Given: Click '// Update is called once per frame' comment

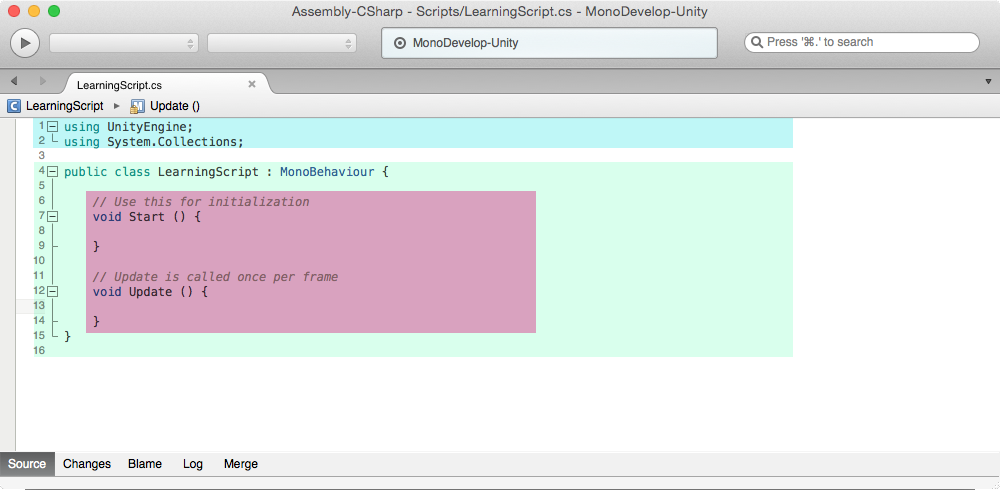Looking at the screenshot, I should pyautogui.click(x=216, y=277).
